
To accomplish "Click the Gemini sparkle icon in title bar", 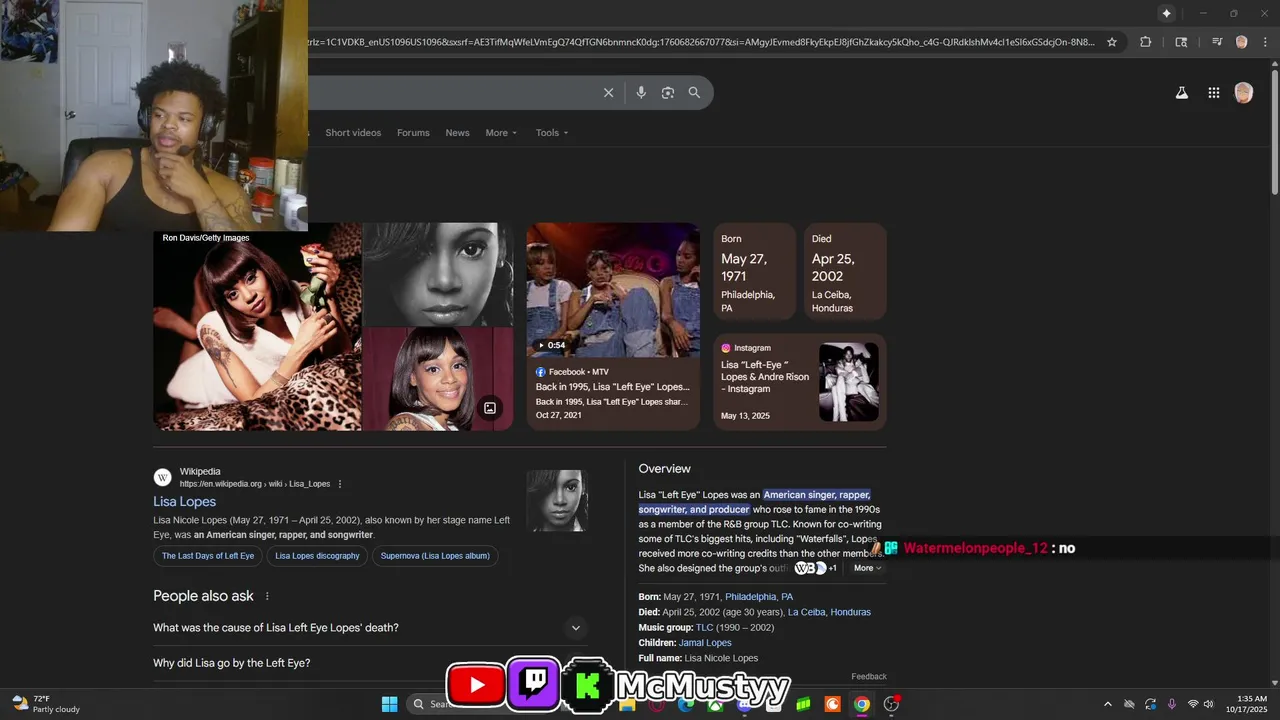I will point(1166,13).
